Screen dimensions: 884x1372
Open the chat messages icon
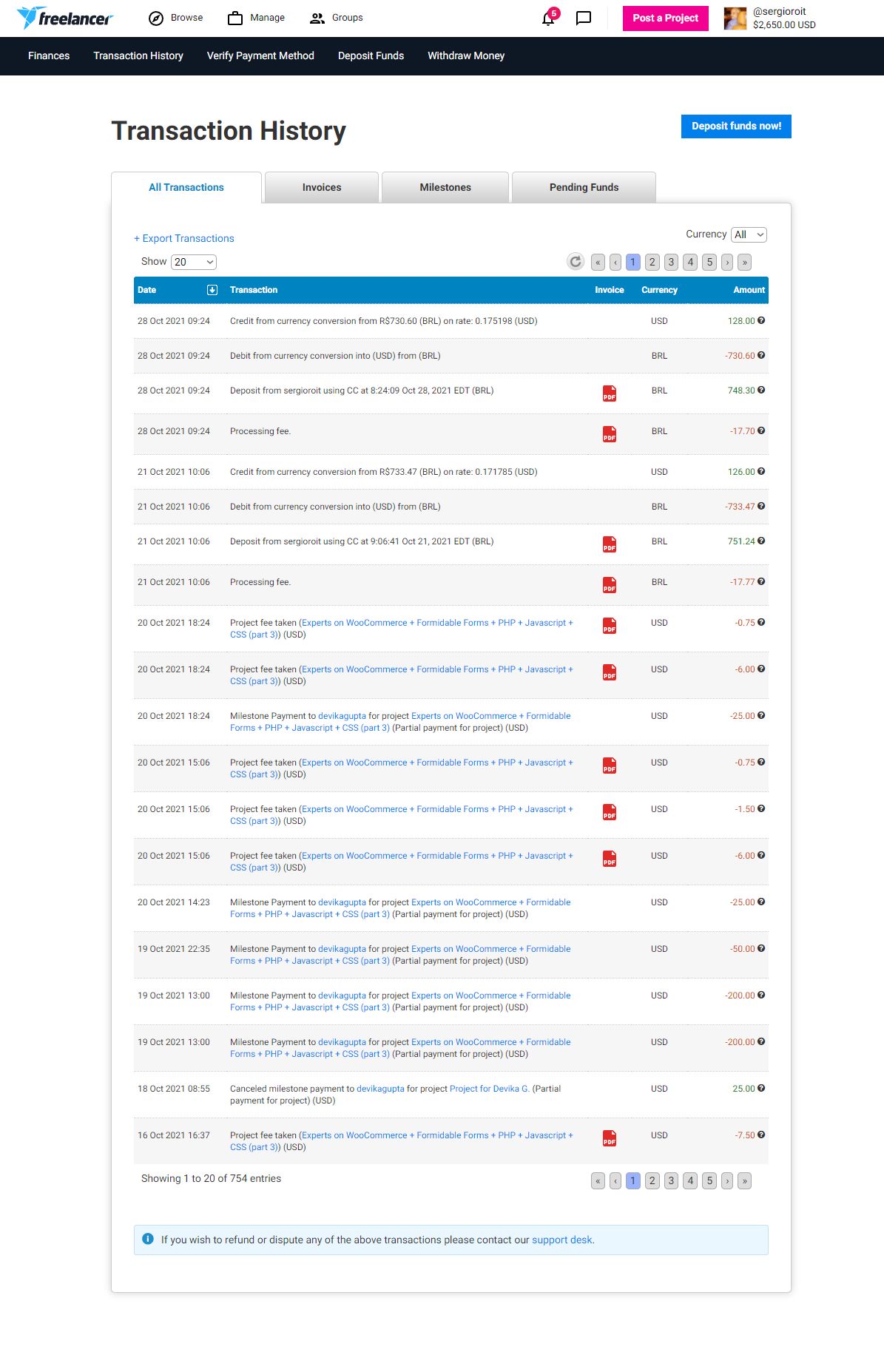coord(584,18)
